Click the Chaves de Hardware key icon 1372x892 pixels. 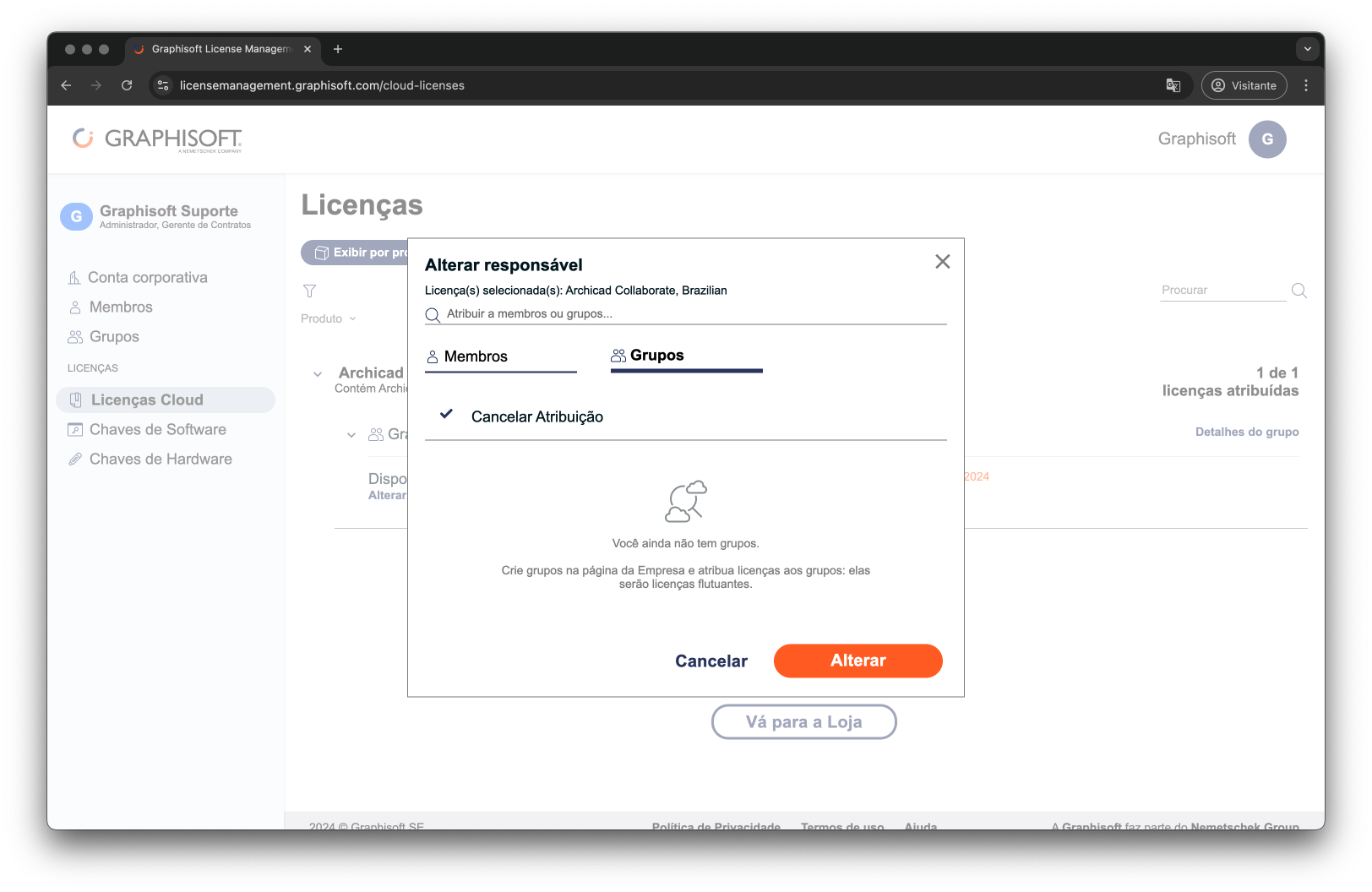(x=75, y=460)
